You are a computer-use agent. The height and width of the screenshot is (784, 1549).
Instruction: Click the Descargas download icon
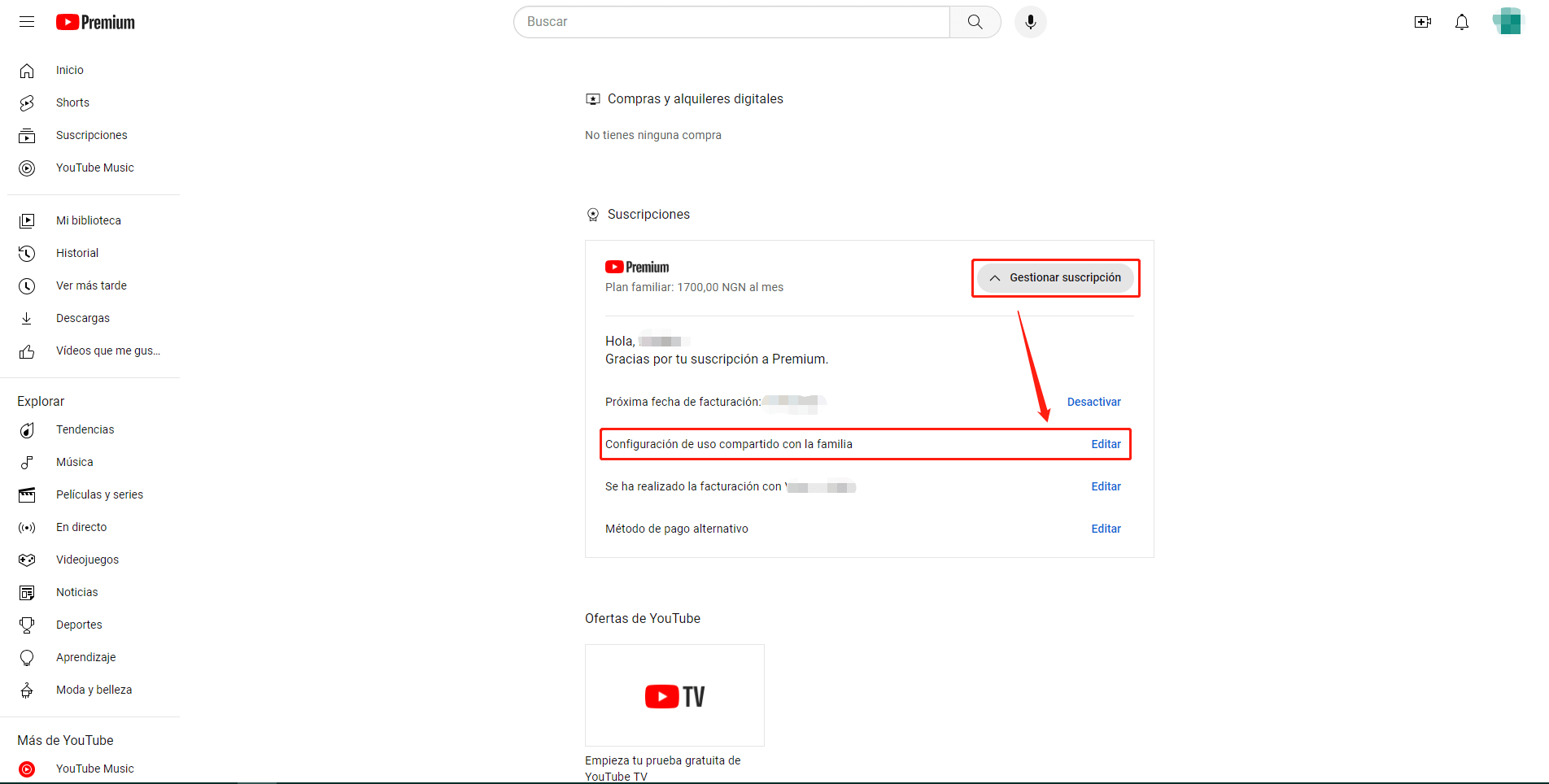[27, 318]
